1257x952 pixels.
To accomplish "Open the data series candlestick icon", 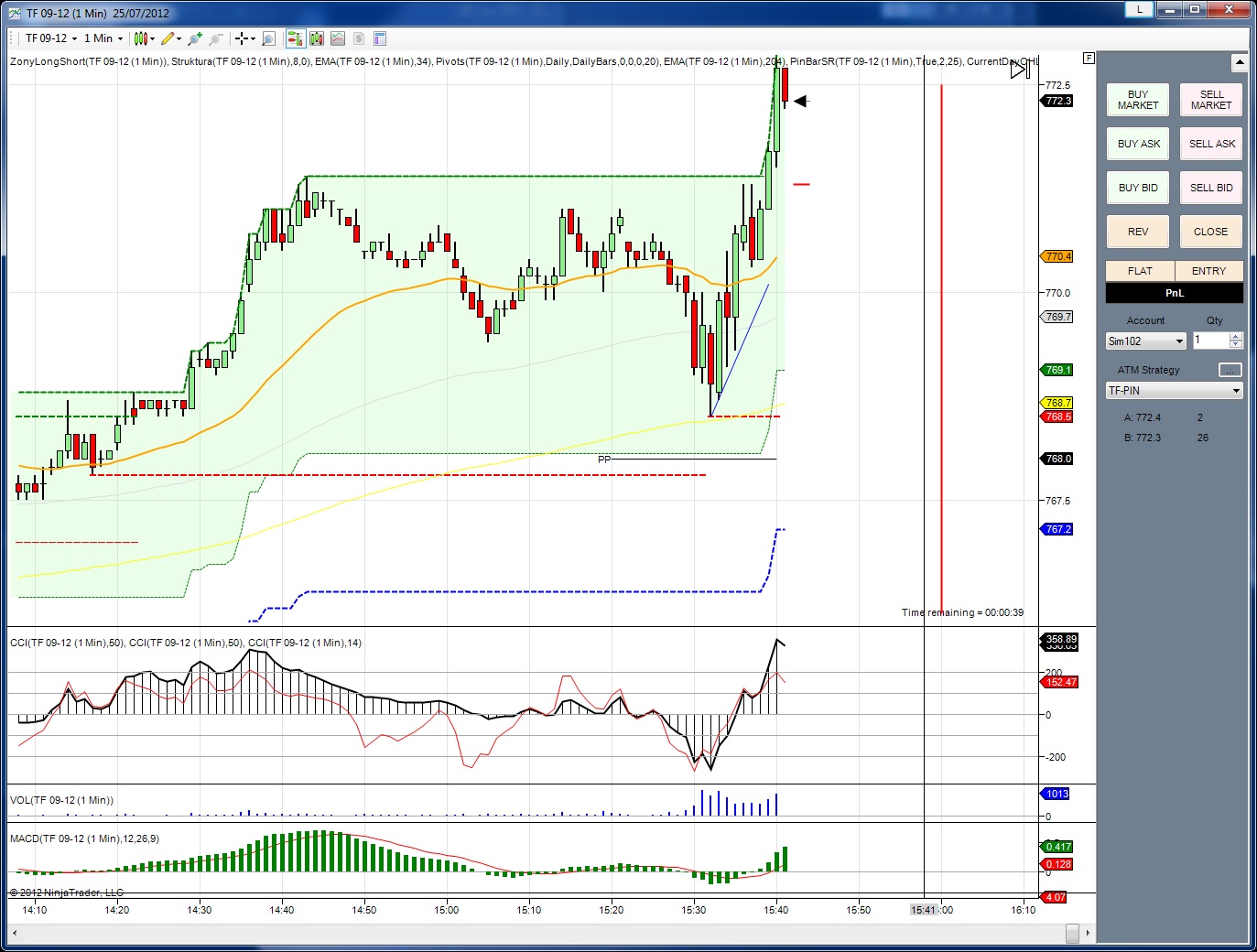I will (317, 38).
